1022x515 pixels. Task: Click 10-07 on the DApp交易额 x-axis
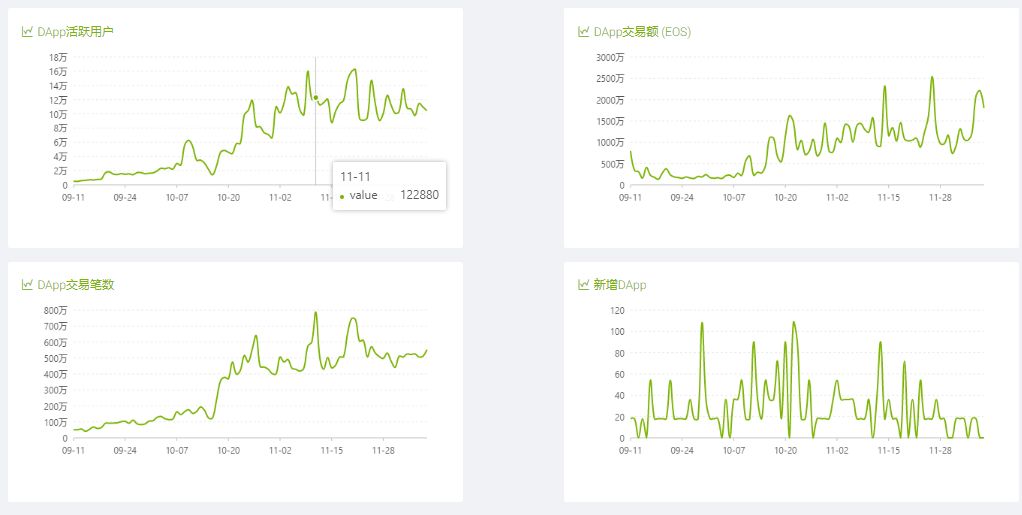[734, 197]
